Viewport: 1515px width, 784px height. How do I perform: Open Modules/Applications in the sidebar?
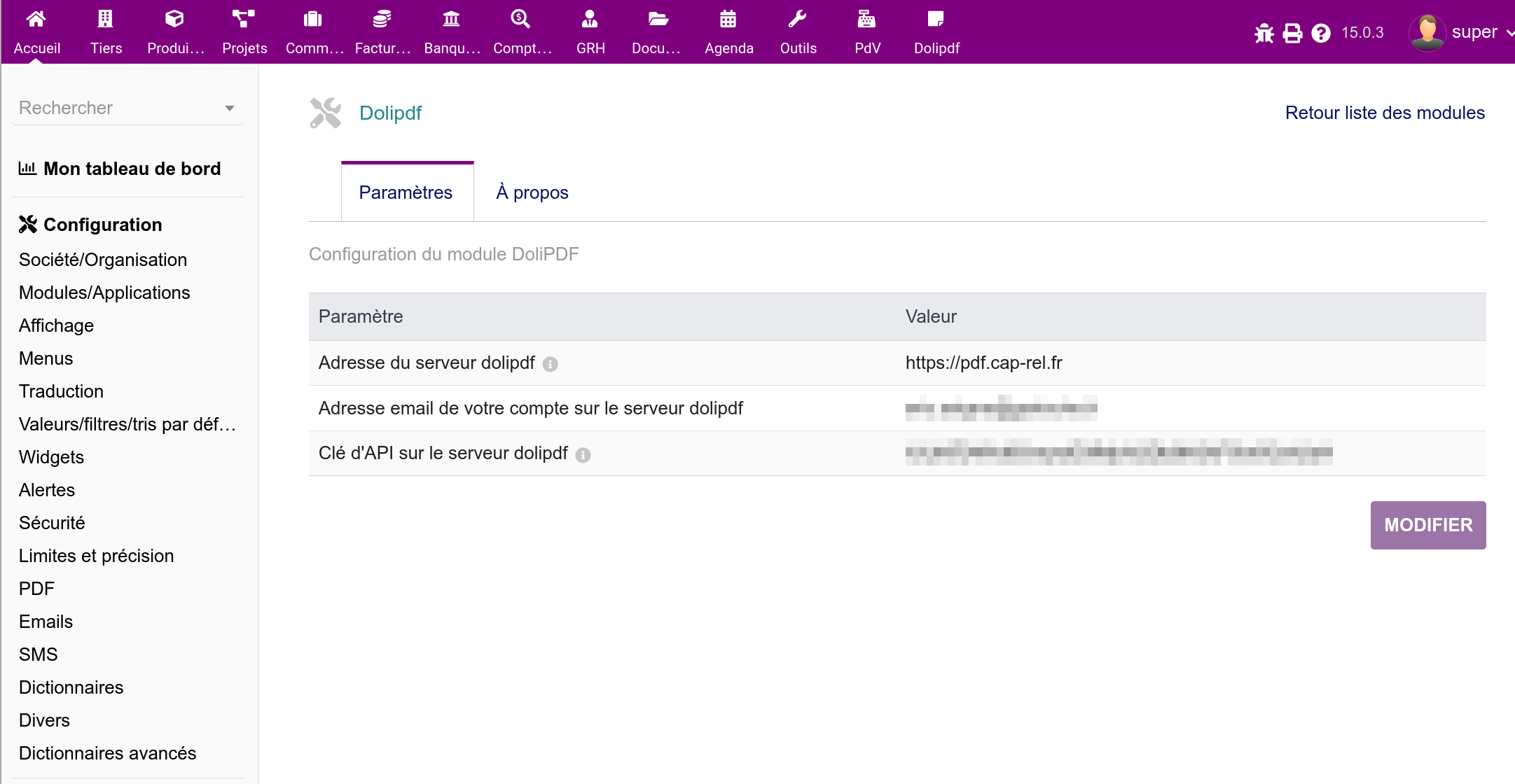104,293
